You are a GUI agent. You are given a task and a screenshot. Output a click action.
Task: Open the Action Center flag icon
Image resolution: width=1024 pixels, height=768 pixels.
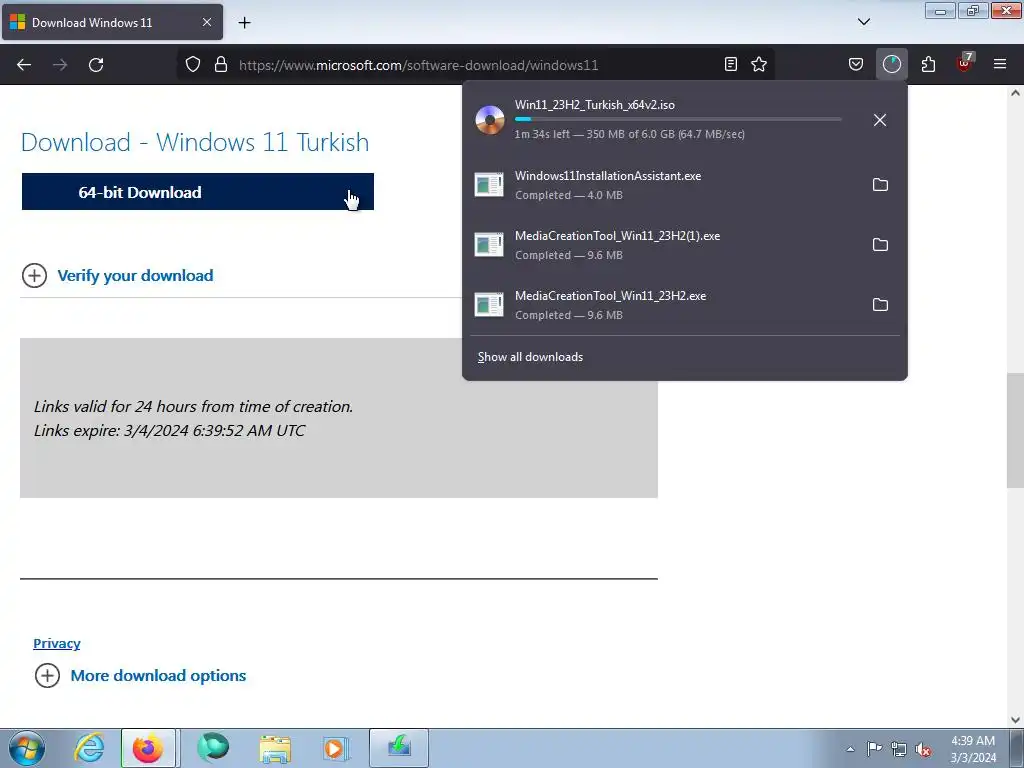(x=874, y=749)
